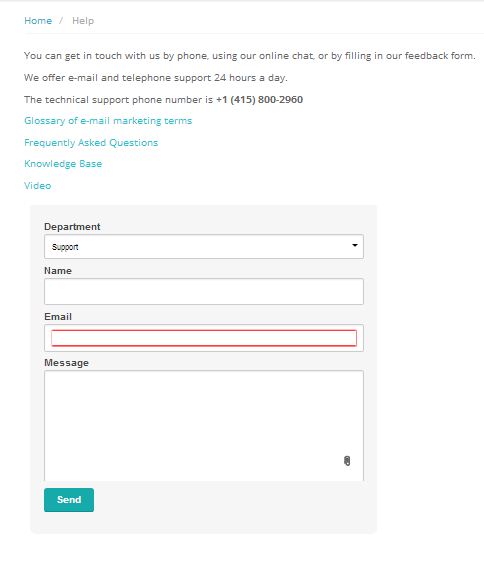This screenshot has width=484, height=565.
Task: Focus the red-outlined Email input field
Action: [204, 338]
